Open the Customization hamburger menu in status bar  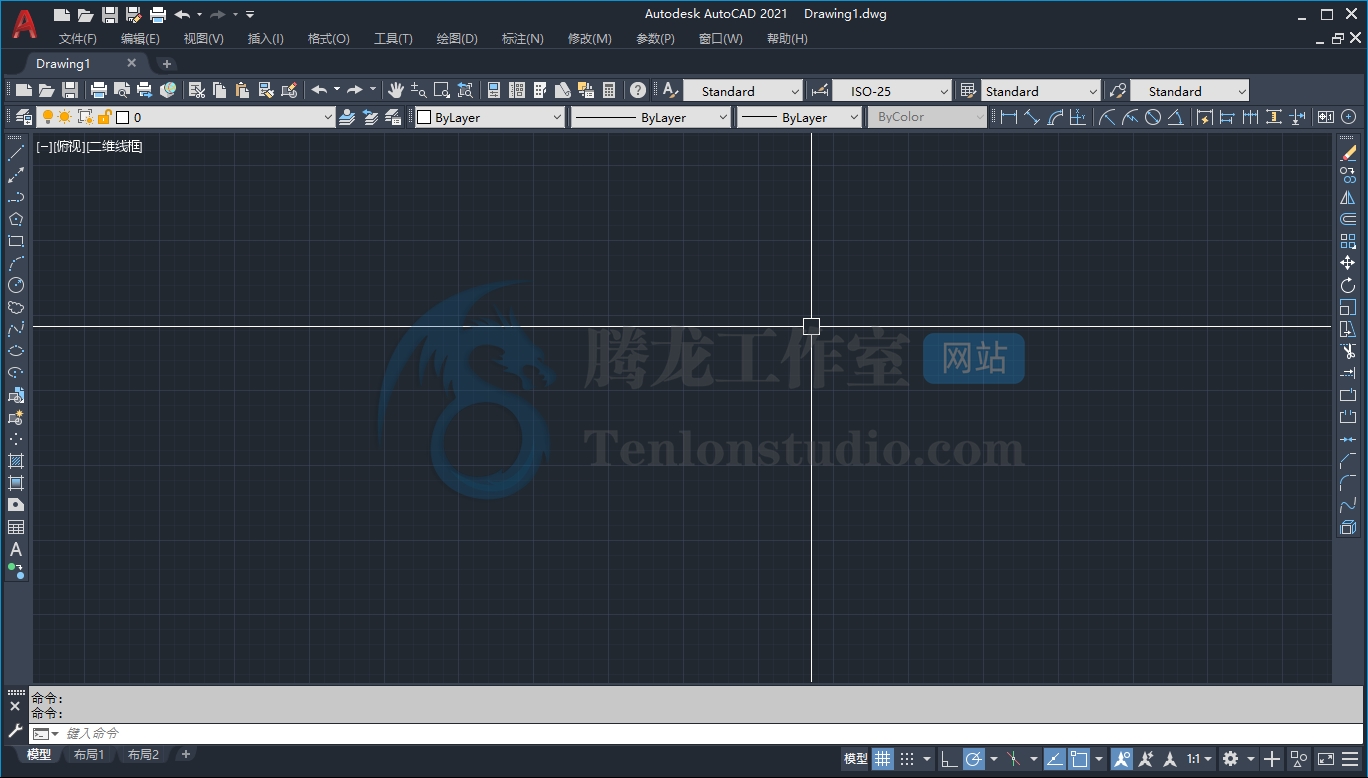coord(1350,759)
